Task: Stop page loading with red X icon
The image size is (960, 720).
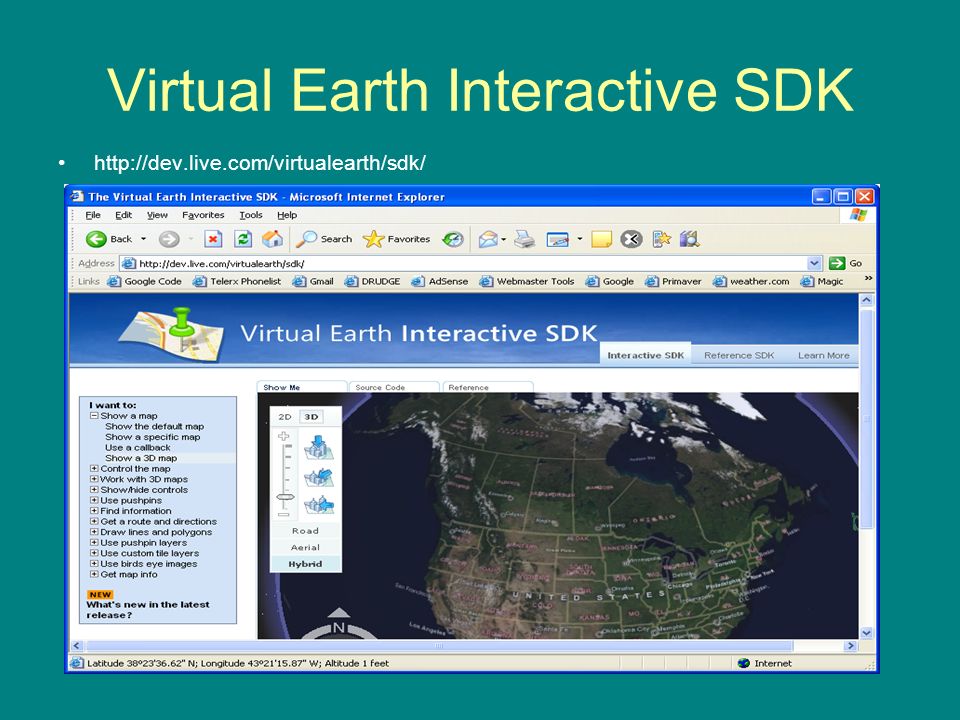Action: pos(212,239)
